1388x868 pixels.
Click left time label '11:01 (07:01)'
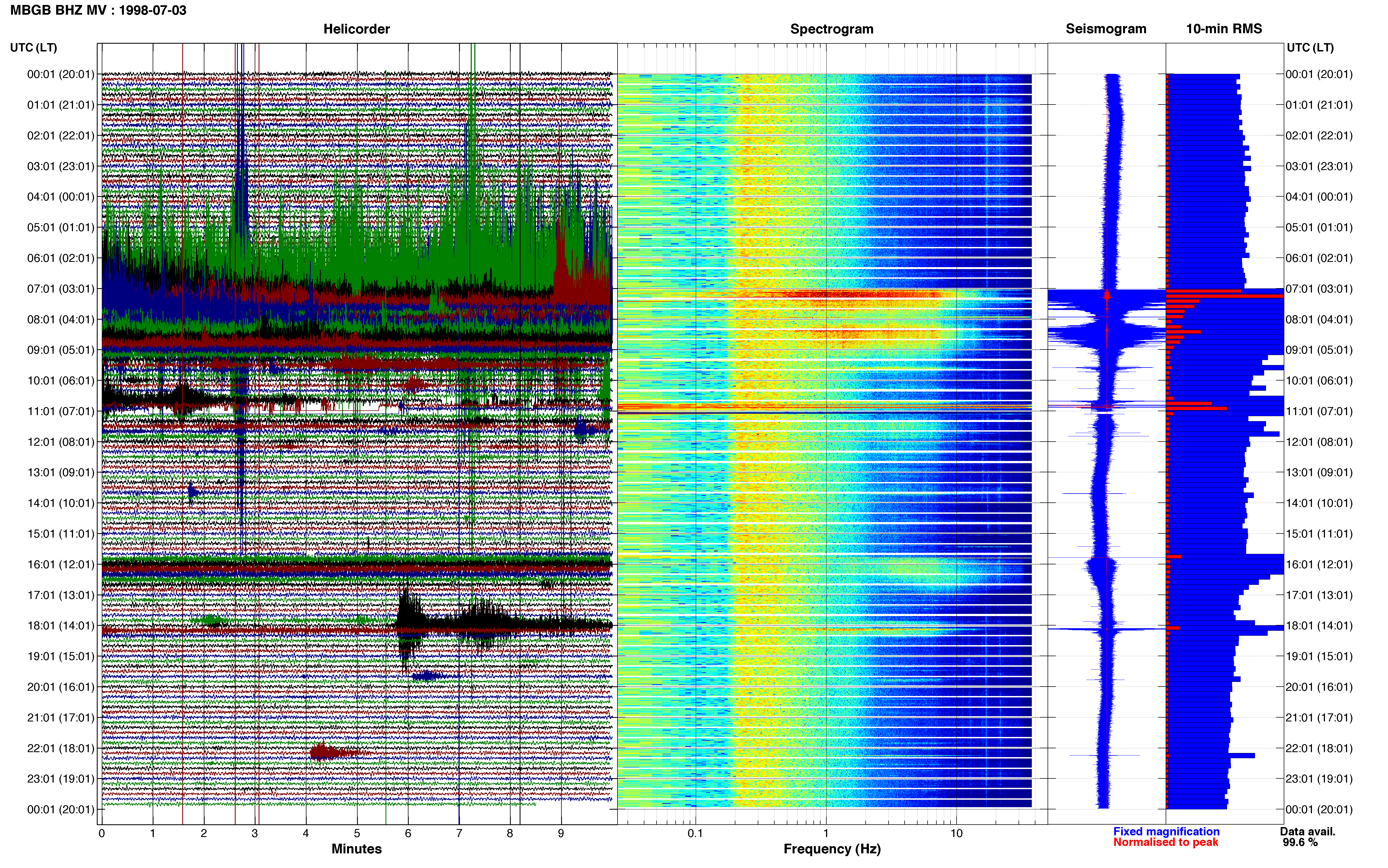click(x=61, y=411)
